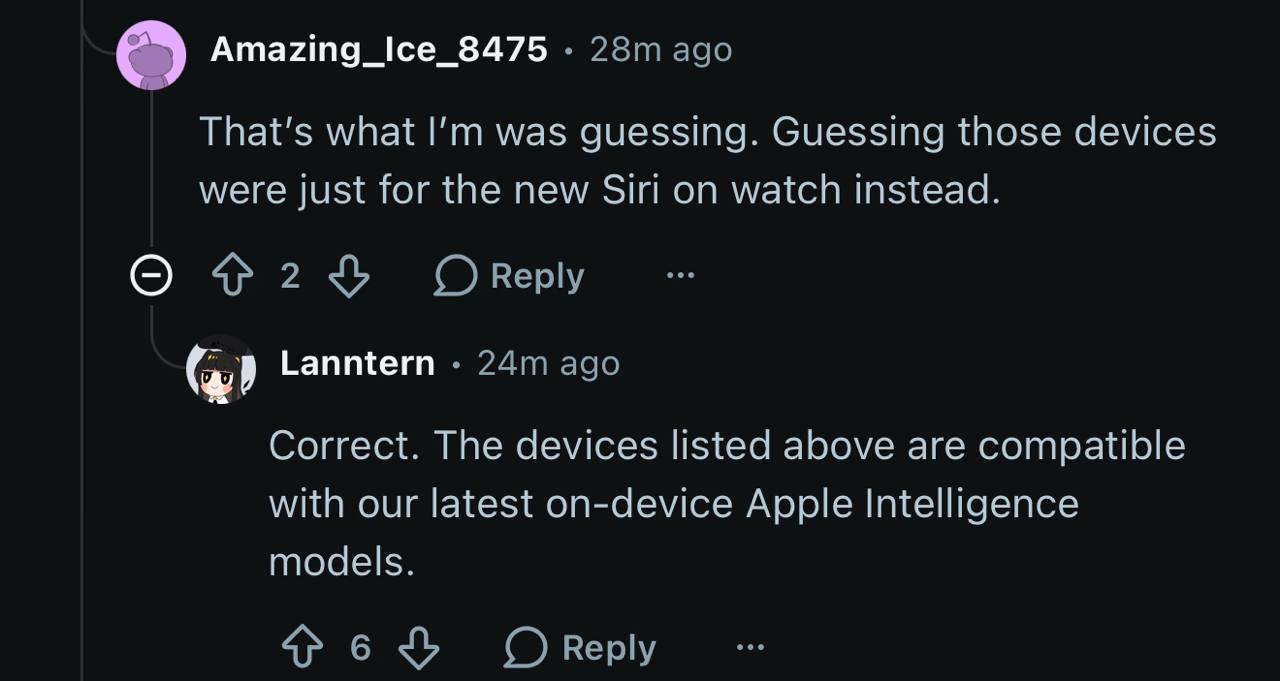
Task: Click the vote count 6
Action: (x=361, y=648)
